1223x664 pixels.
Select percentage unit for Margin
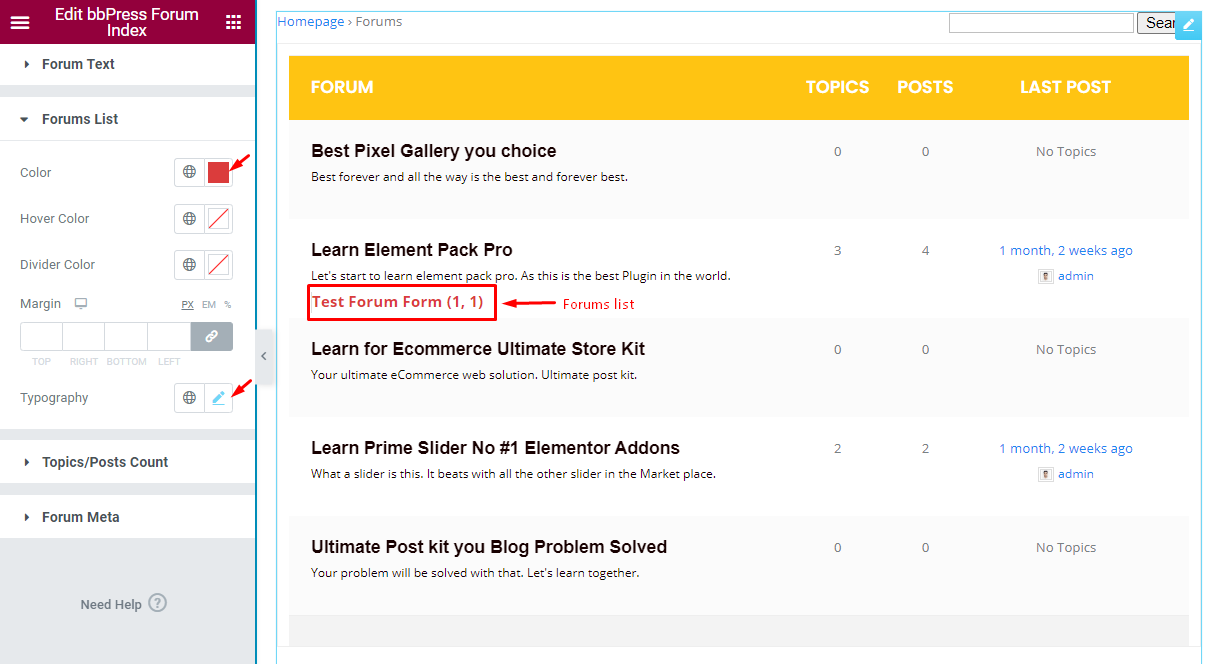coord(226,304)
